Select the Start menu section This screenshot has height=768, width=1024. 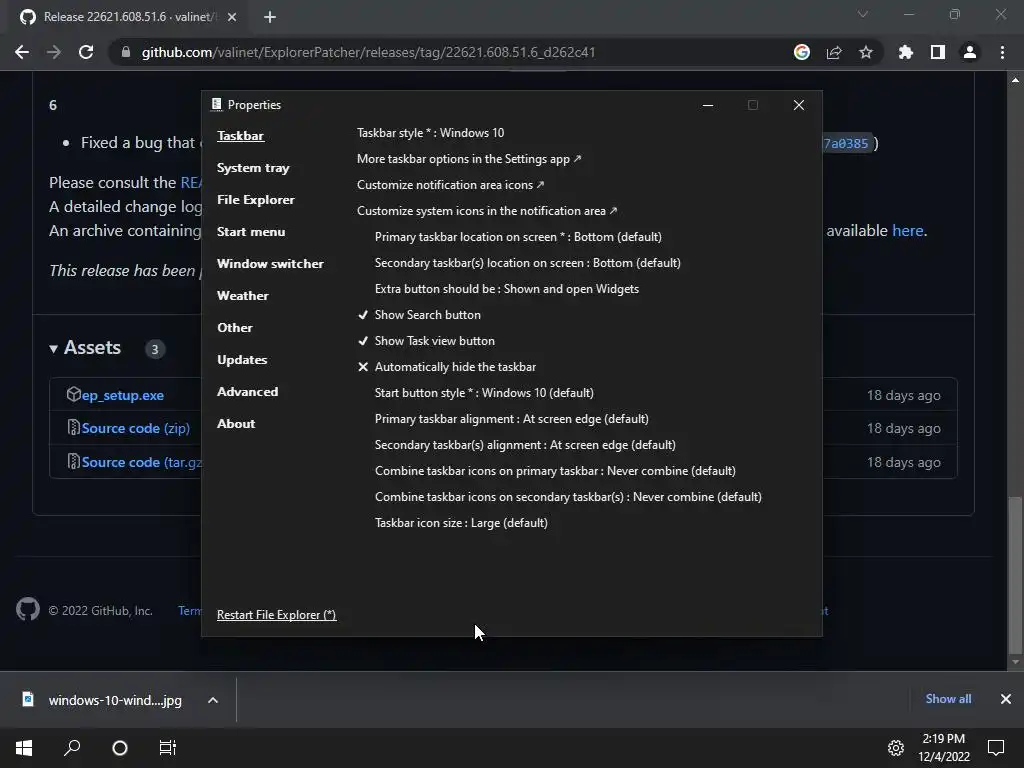pyautogui.click(x=251, y=232)
